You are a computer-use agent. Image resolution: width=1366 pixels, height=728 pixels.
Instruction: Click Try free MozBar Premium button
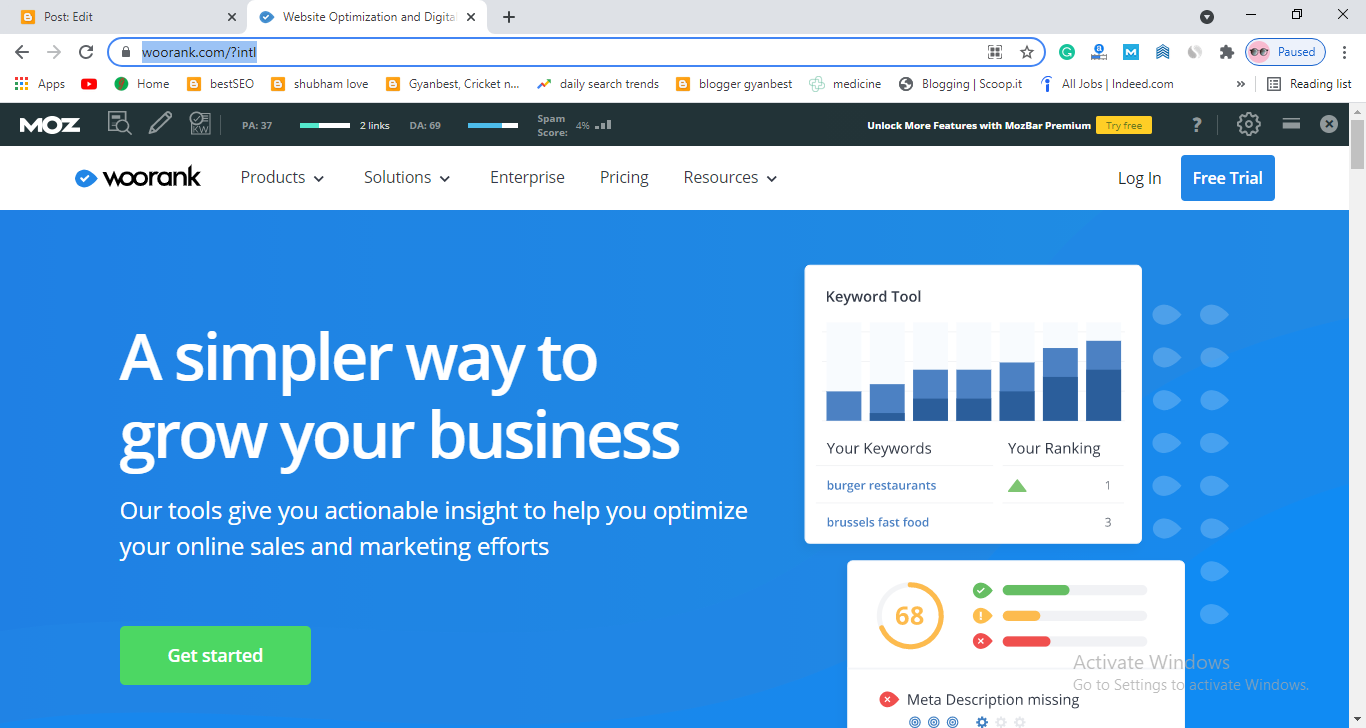1124,125
